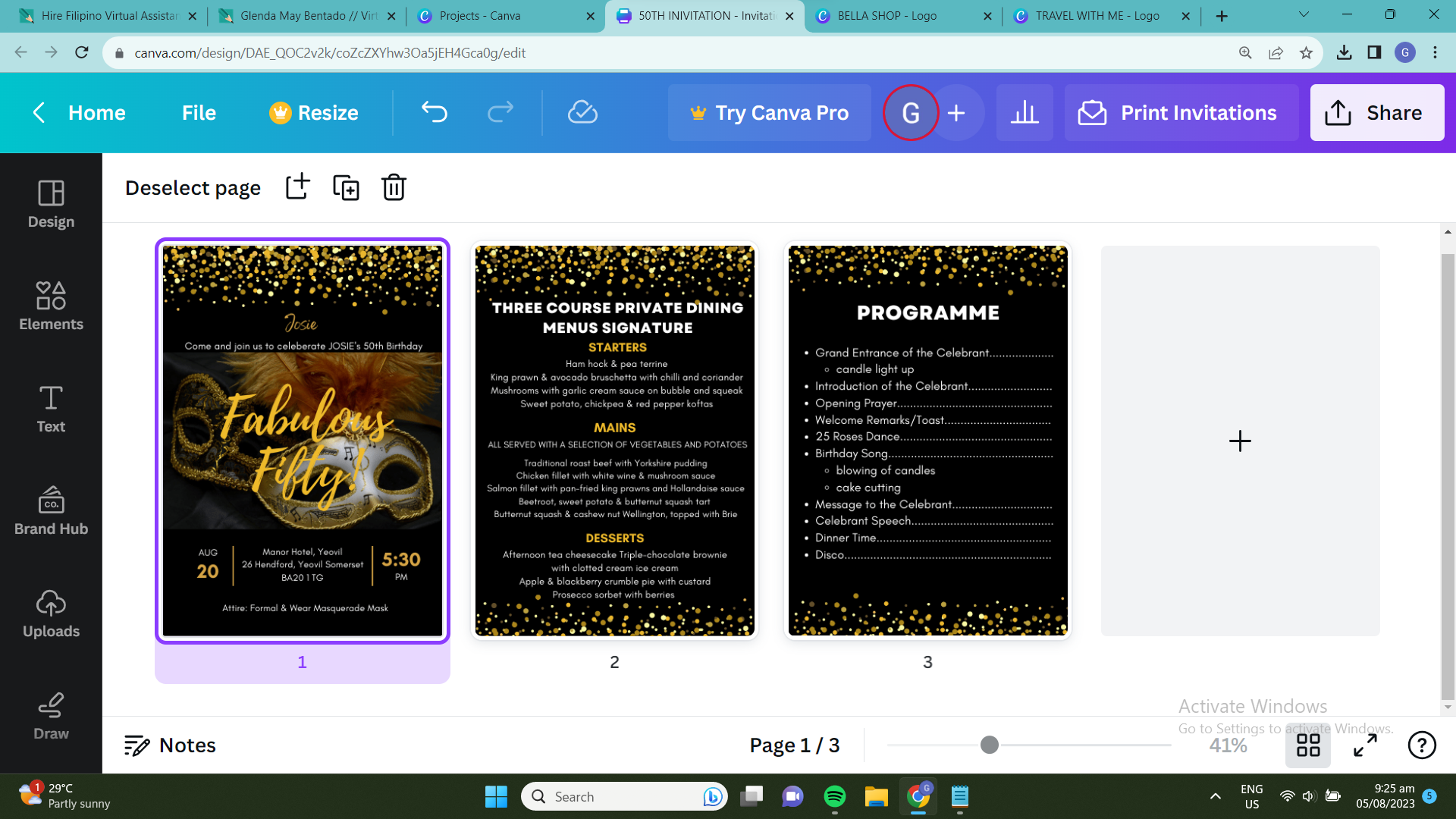
Task: Expand browser tab search chevron
Action: click(1304, 14)
